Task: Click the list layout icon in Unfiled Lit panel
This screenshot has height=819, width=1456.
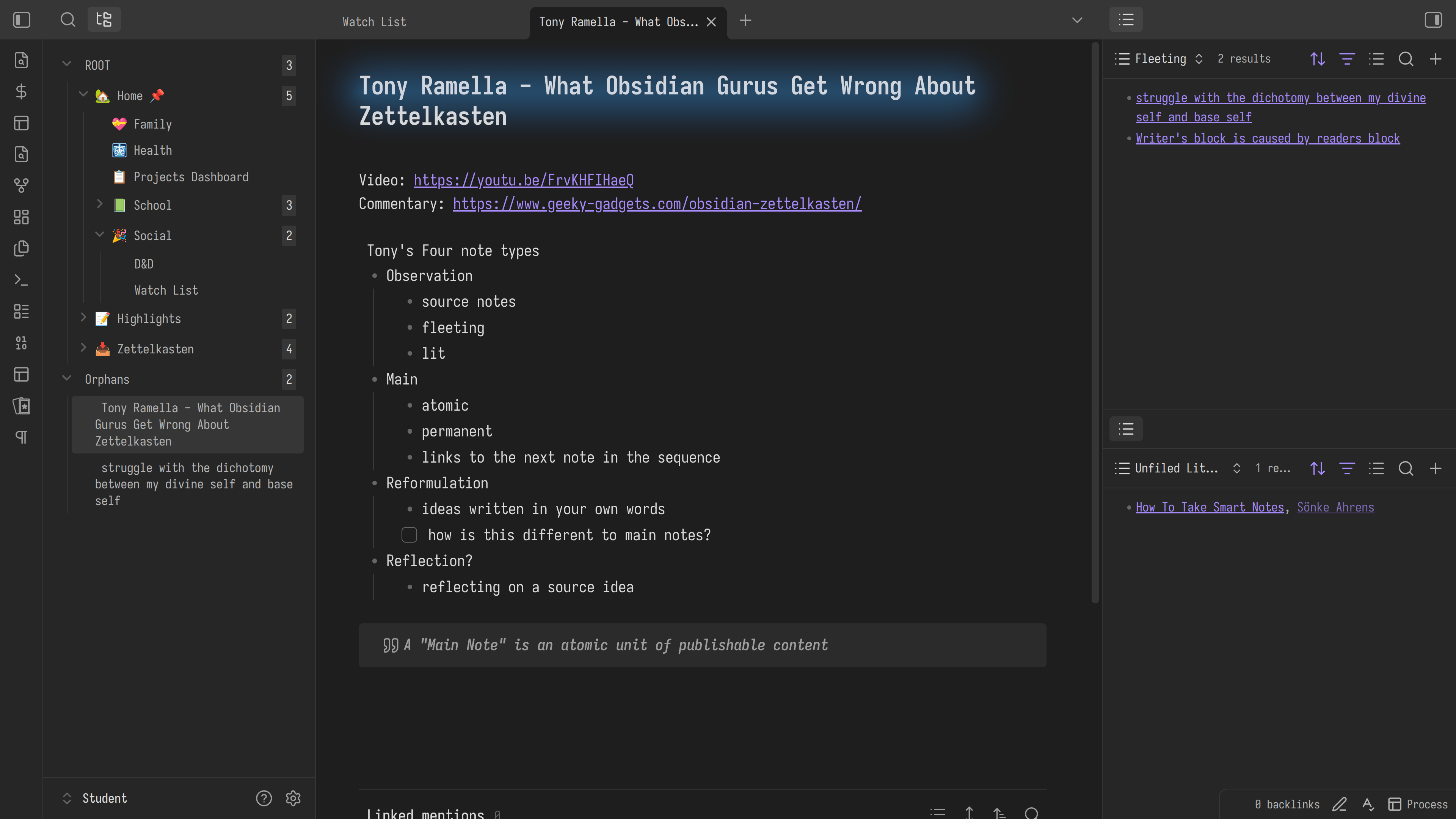Action: (1376, 469)
